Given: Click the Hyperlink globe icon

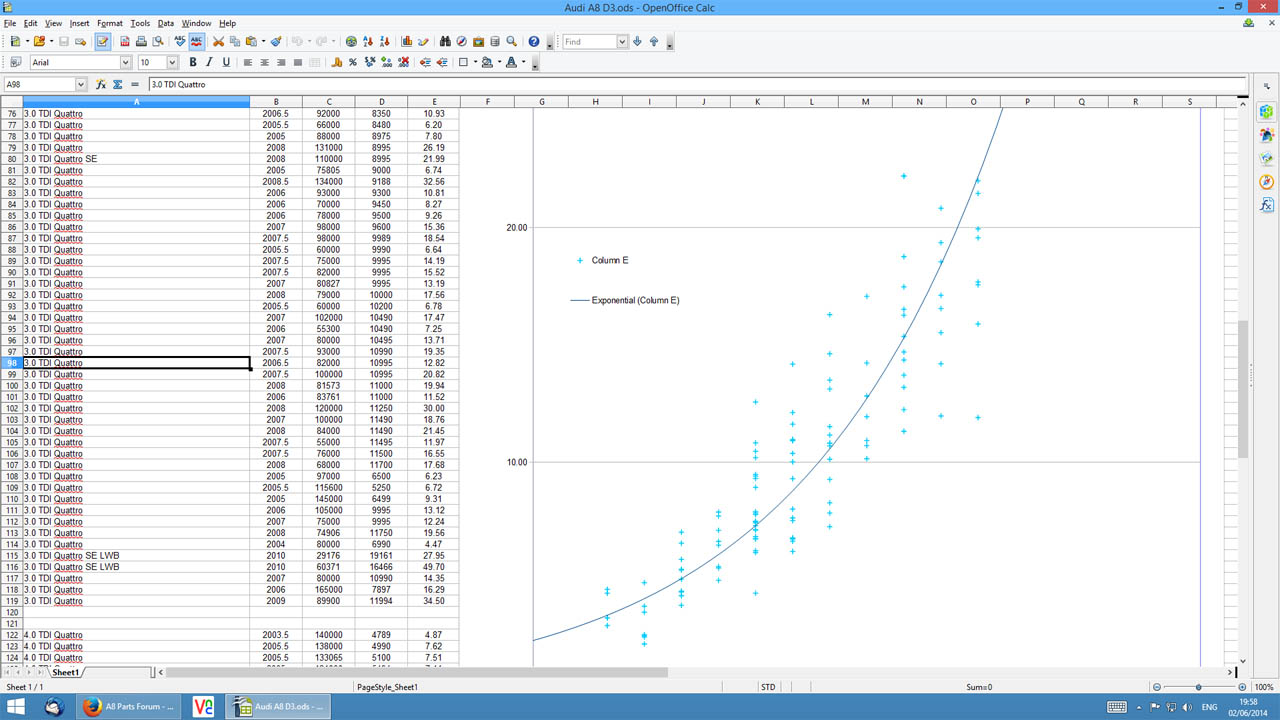Looking at the screenshot, I should point(351,42).
